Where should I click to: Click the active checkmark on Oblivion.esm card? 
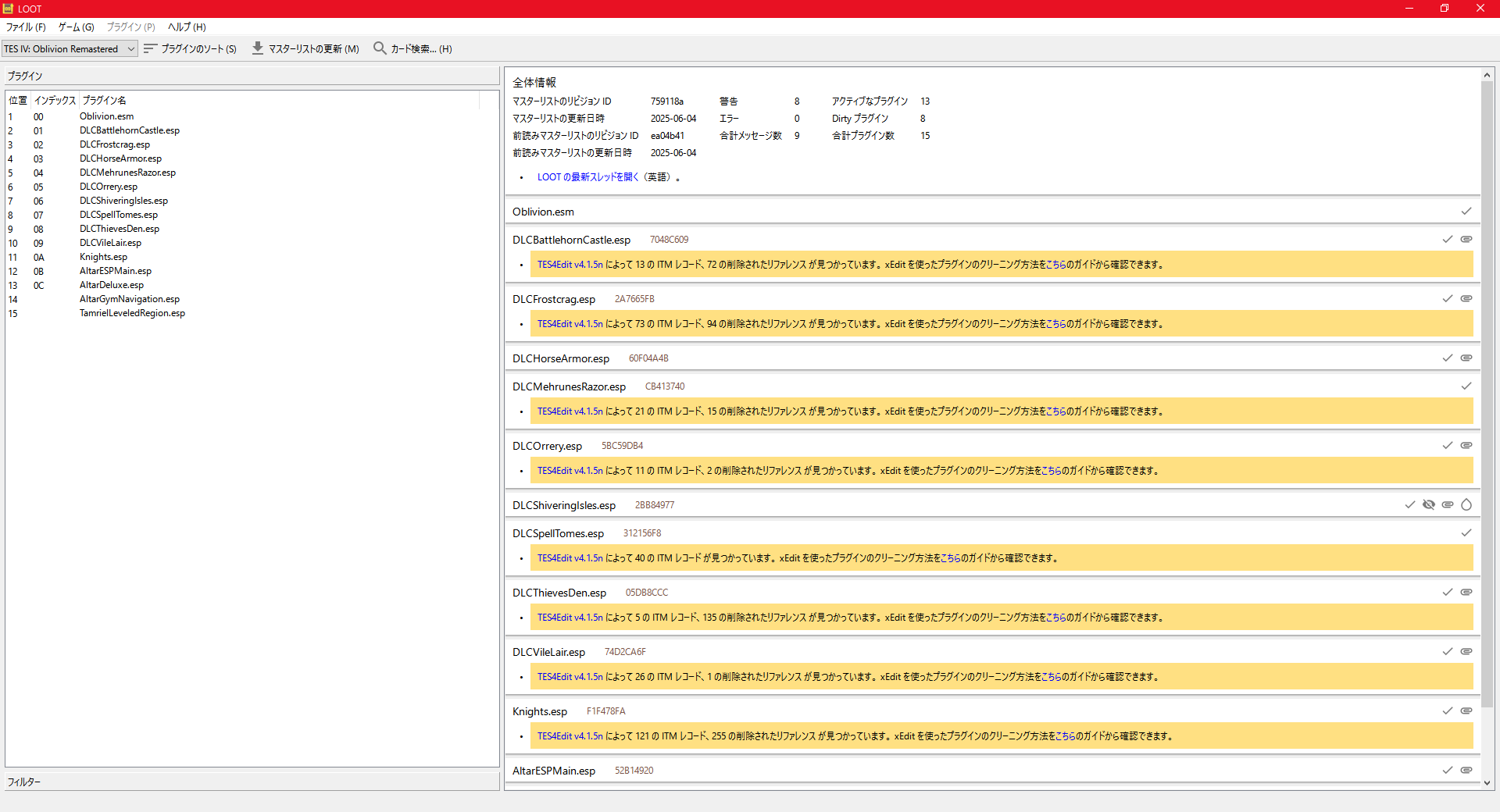1466,212
